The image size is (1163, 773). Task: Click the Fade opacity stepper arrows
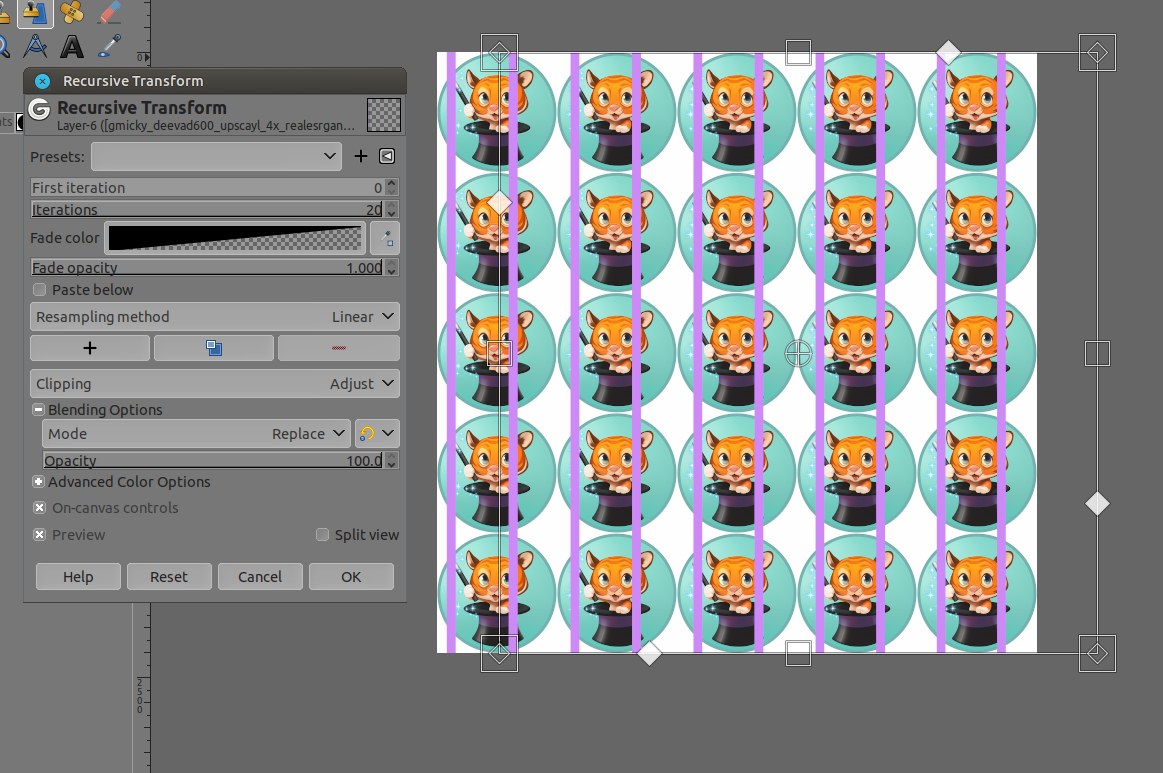[x=392, y=267]
